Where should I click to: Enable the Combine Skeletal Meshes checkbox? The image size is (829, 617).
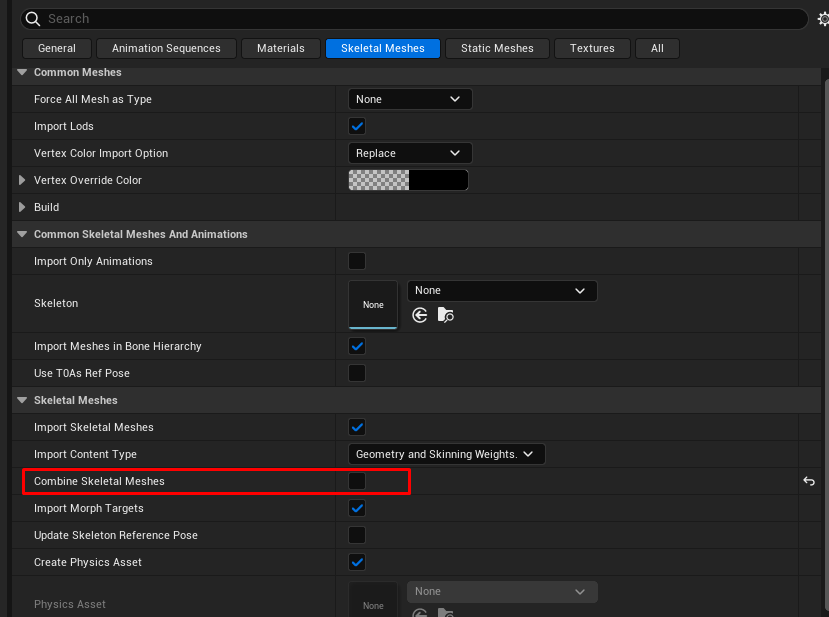coord(357,481)
